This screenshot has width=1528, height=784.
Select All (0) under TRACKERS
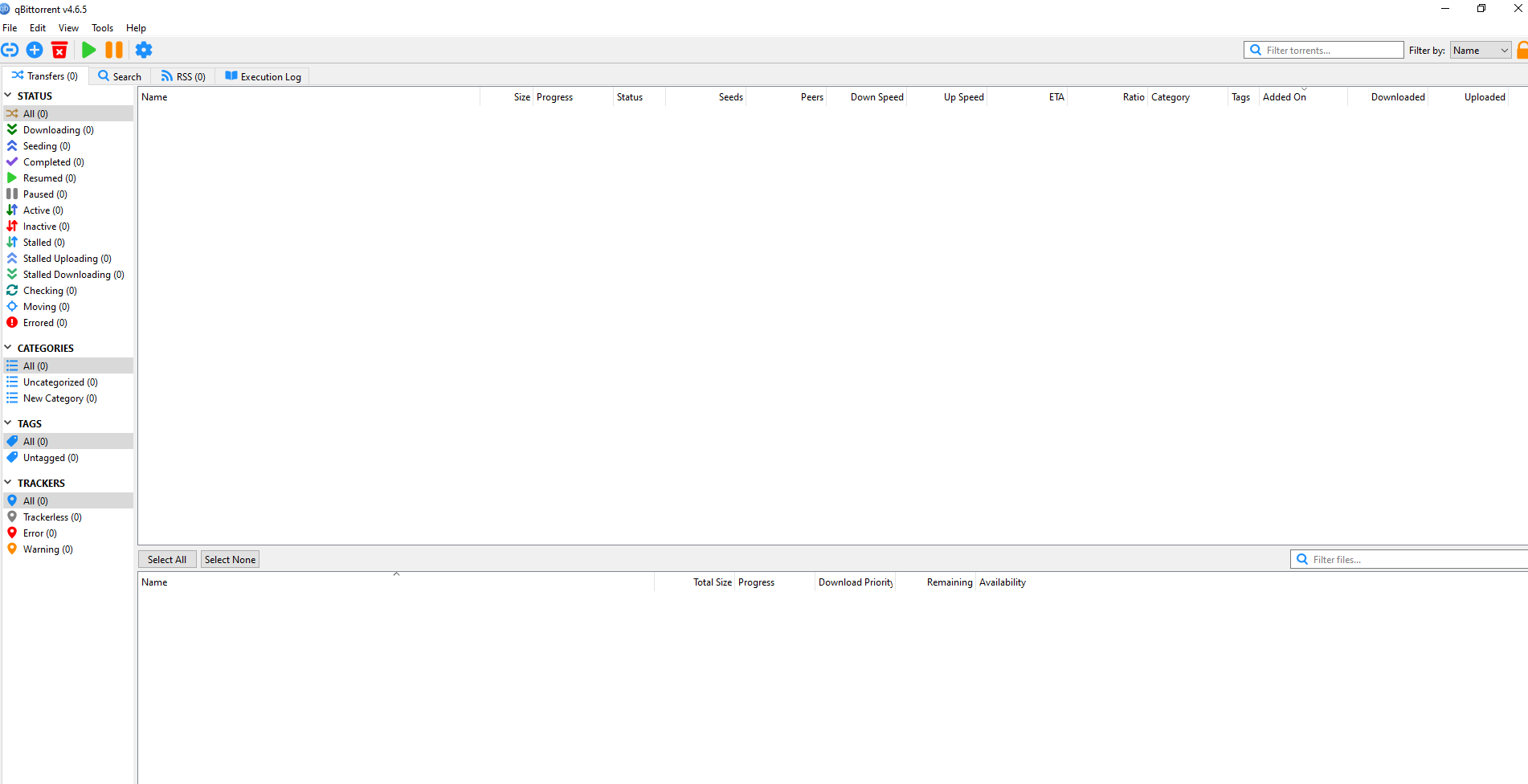68,500
